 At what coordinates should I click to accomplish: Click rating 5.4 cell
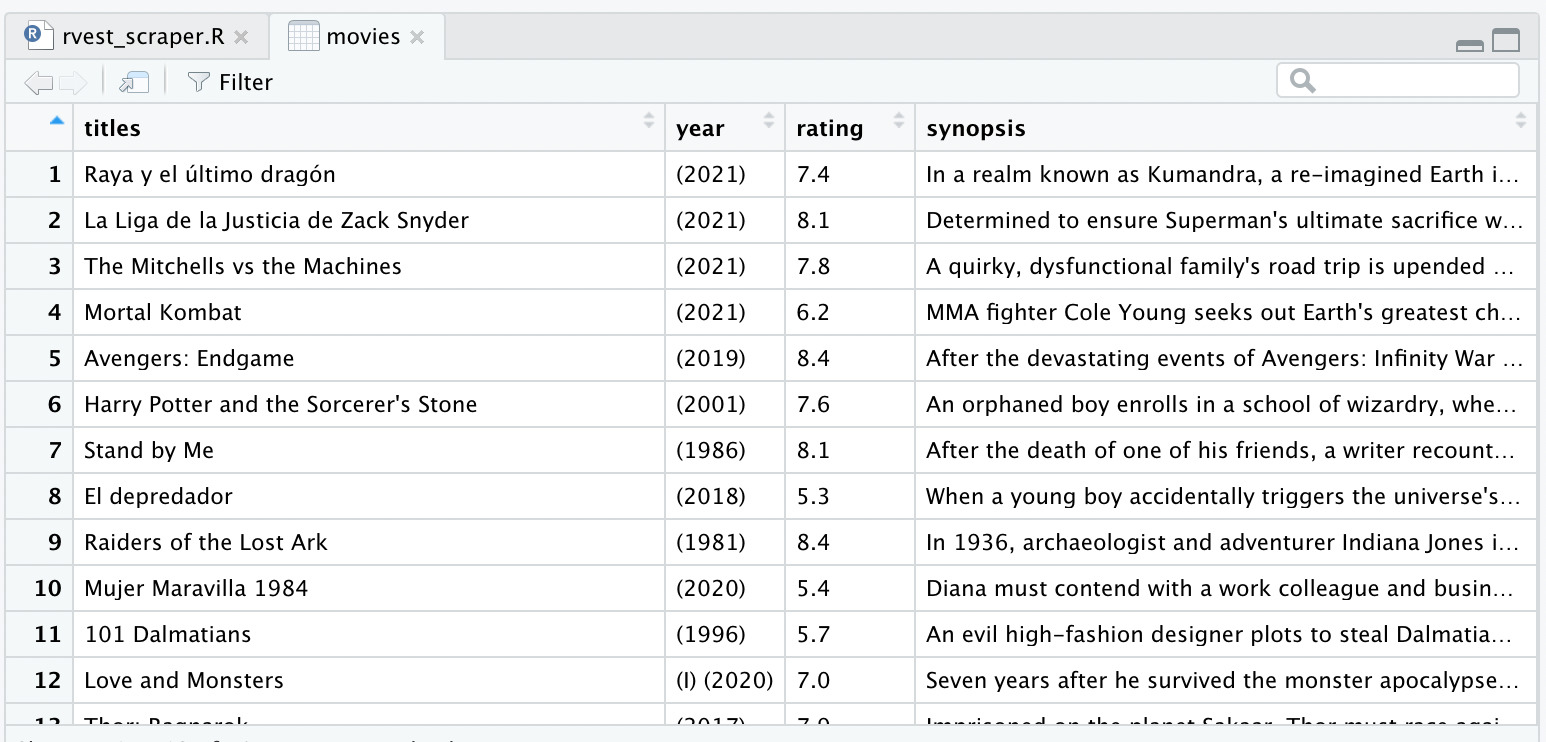(x=850, y=588)
